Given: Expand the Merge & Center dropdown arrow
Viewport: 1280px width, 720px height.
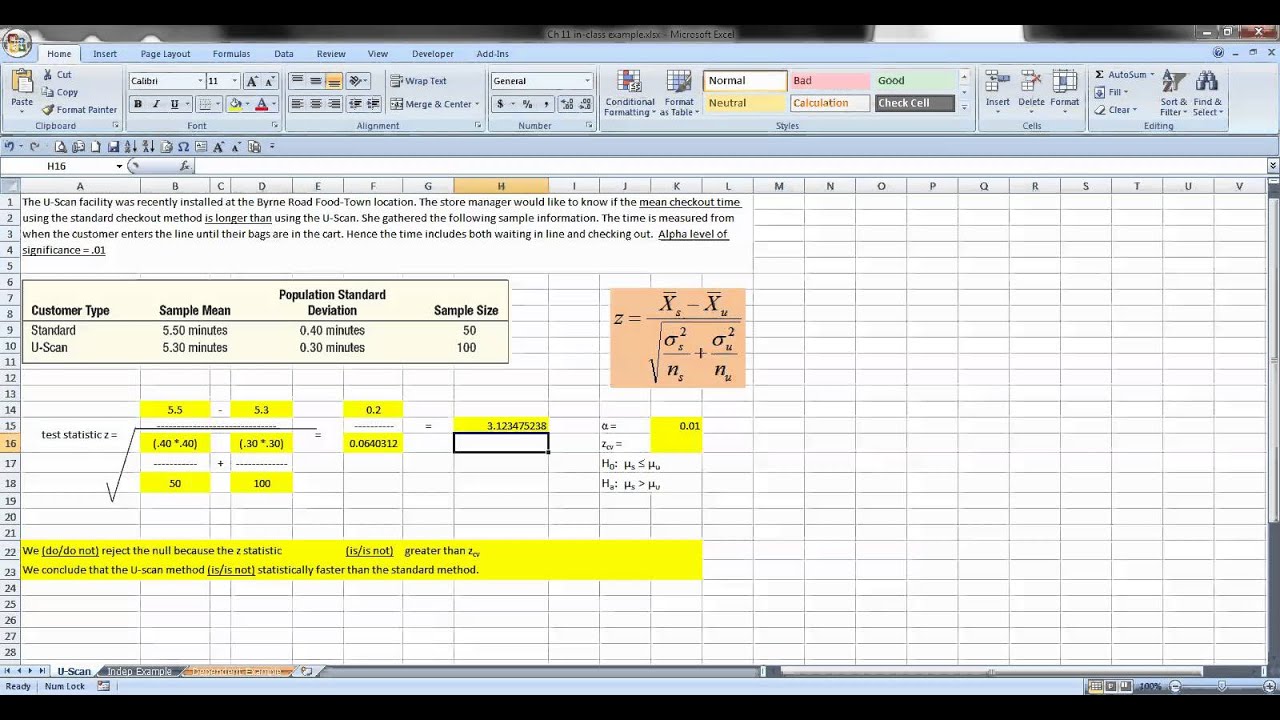Looking at the screenshot, I should pos(477,104).
